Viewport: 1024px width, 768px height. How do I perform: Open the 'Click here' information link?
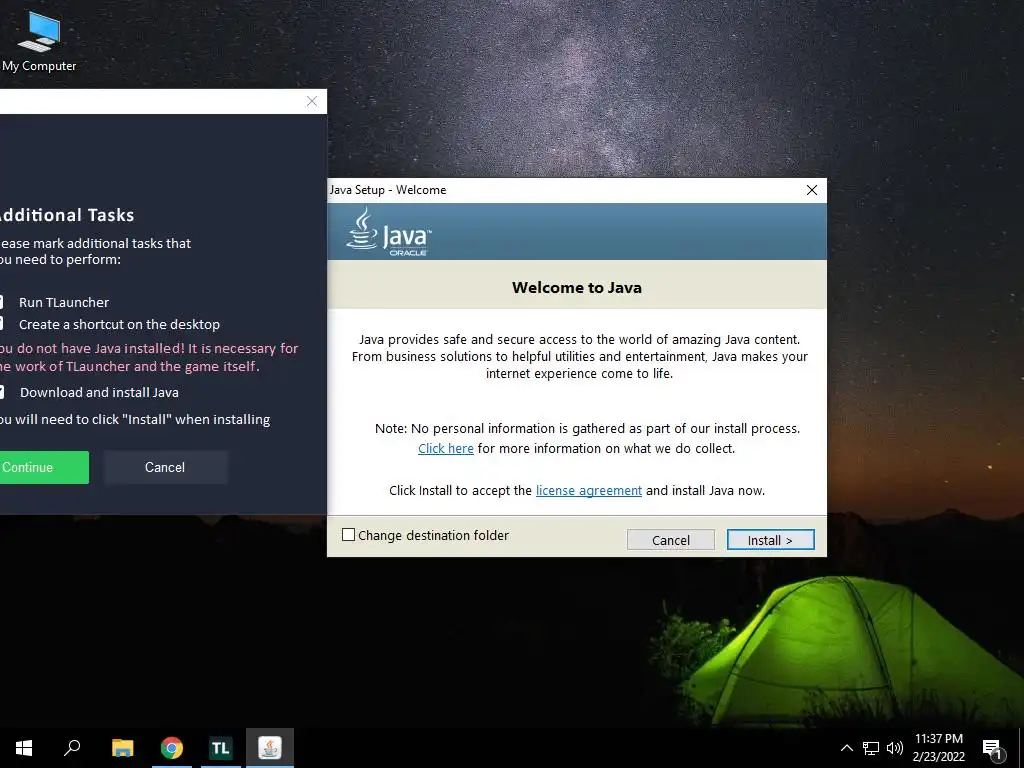click(x=445, y=449)
